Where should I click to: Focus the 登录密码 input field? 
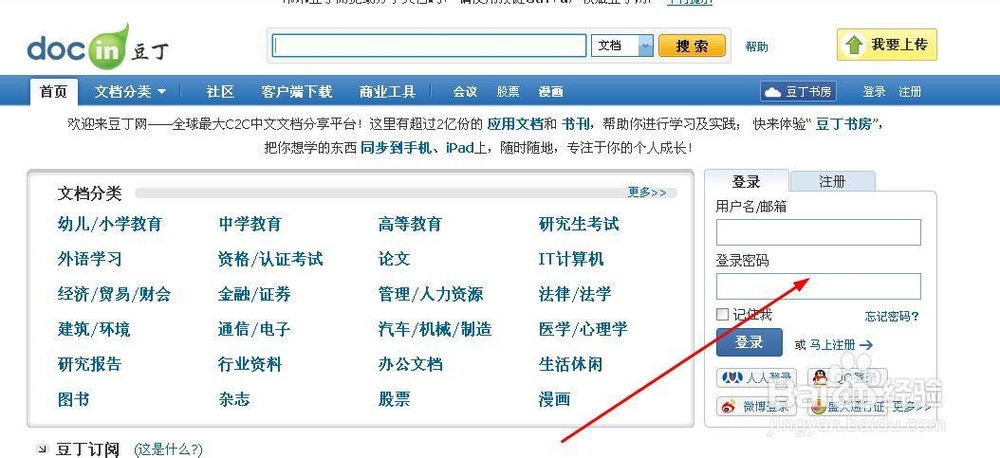(x=818, y=286)
